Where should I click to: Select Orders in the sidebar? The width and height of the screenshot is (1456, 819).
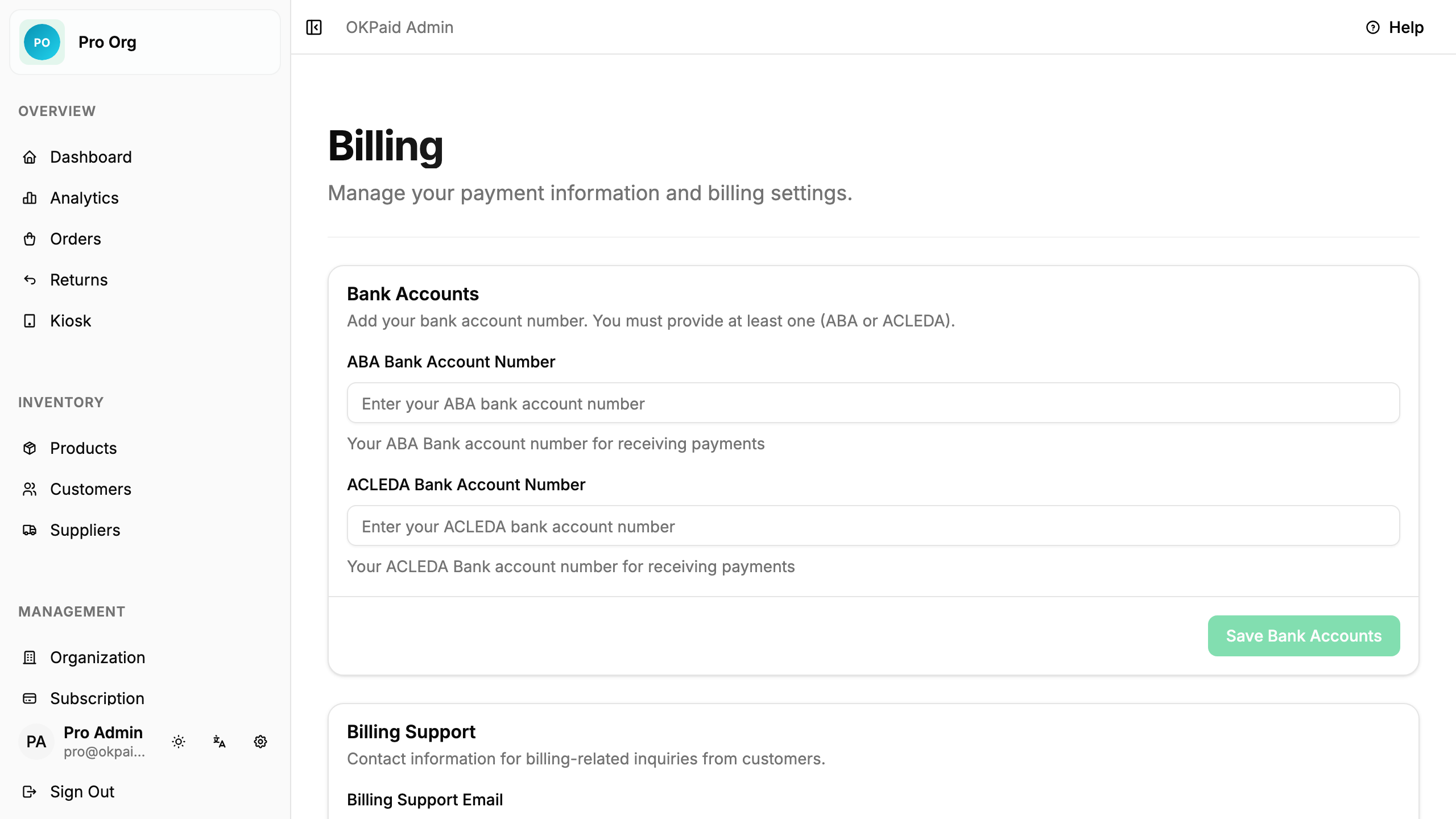click(x=76, y=239)
